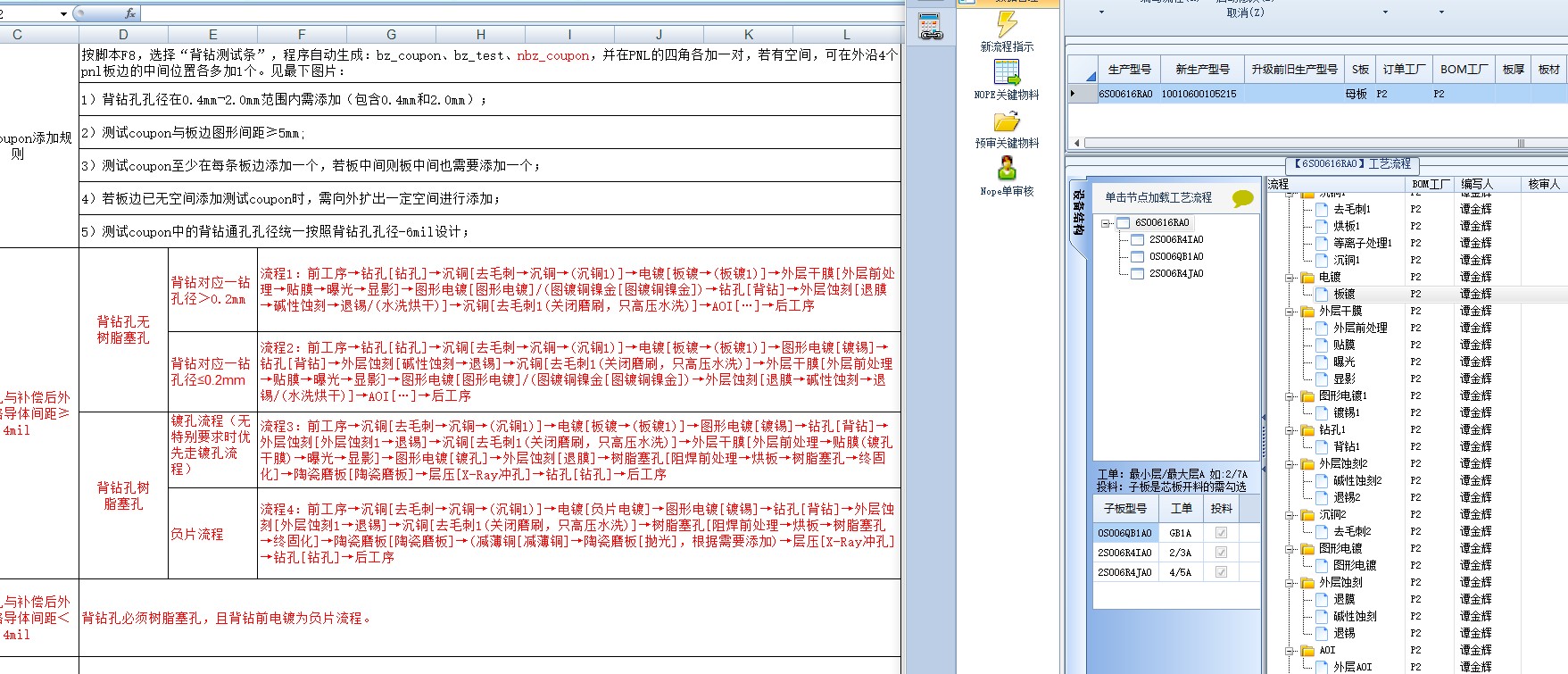
Task: Click the 核审人 column header in the process list
Action: (x=1543, y=184)
